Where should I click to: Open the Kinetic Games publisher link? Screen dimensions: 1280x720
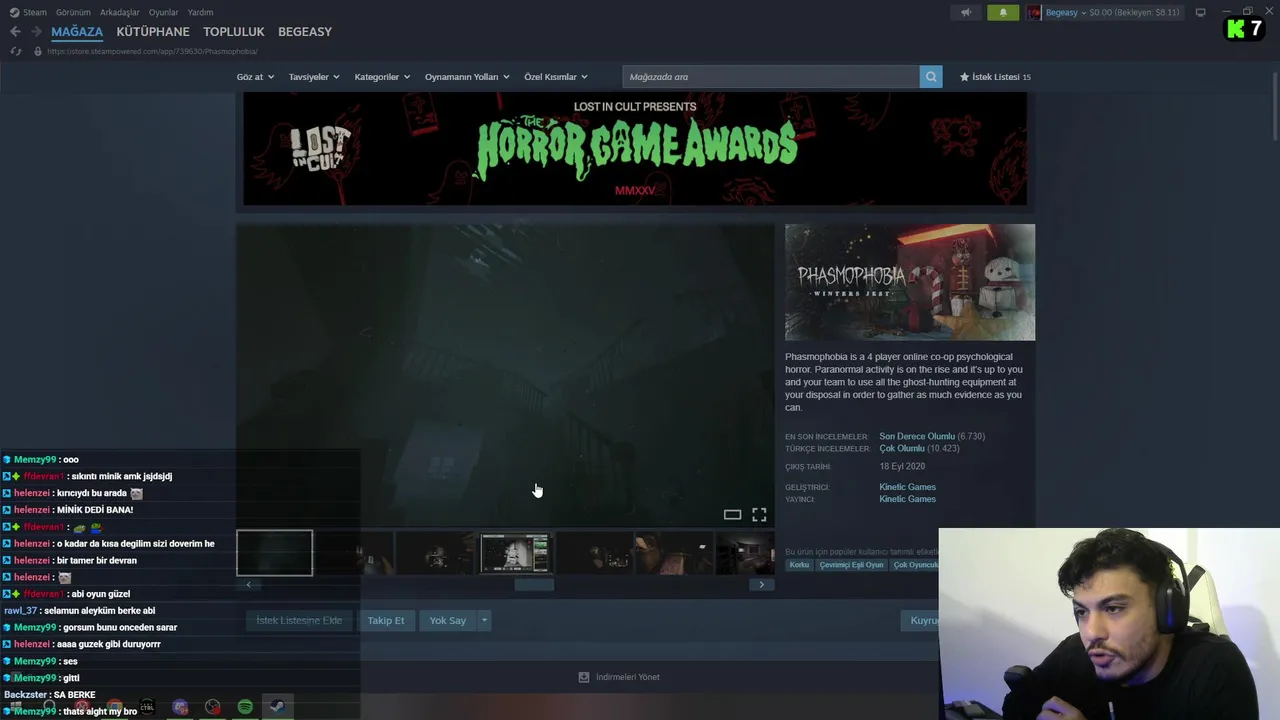pos(908,499)
